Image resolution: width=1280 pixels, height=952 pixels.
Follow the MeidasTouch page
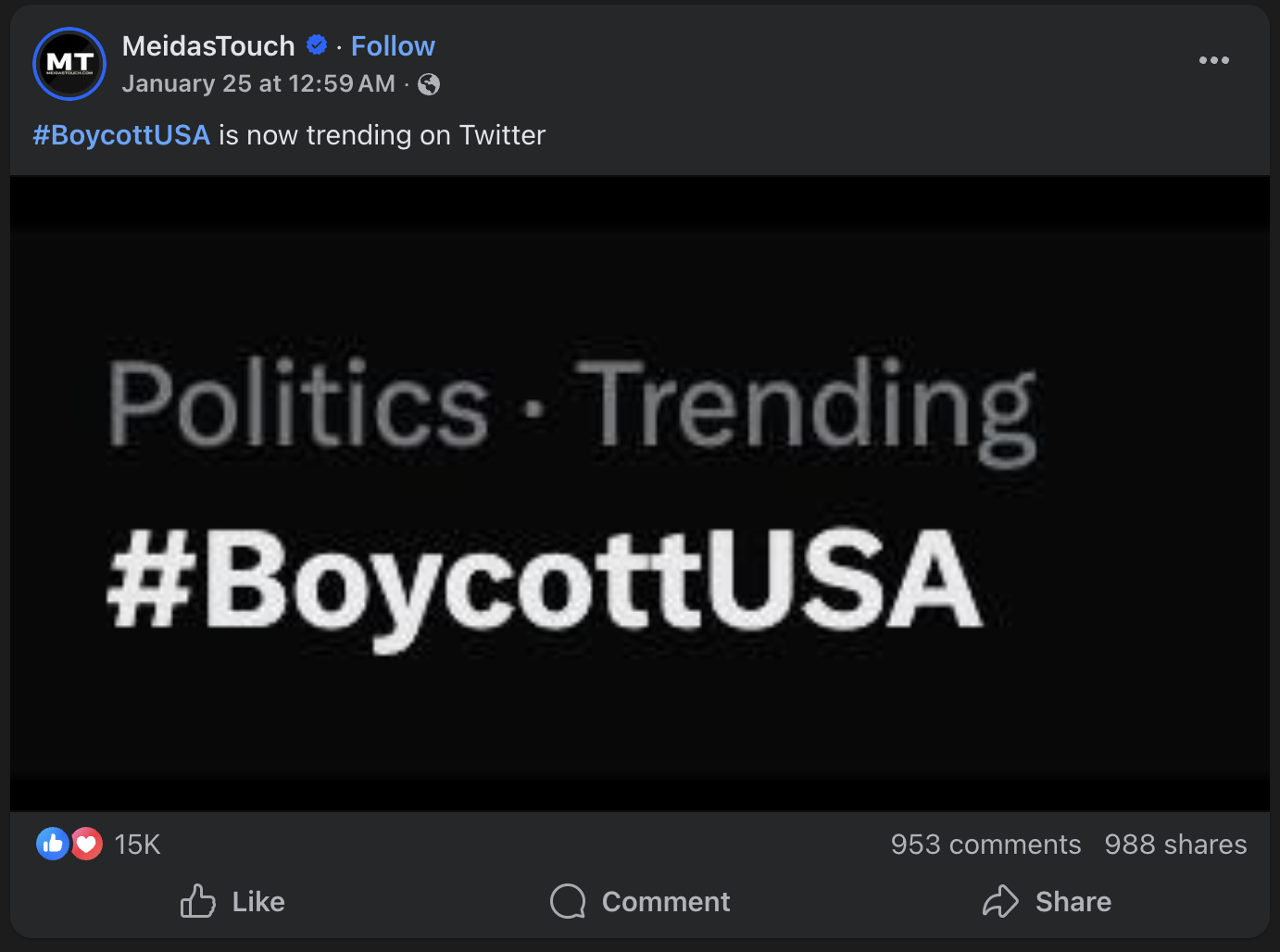click(x=393, y=45)
